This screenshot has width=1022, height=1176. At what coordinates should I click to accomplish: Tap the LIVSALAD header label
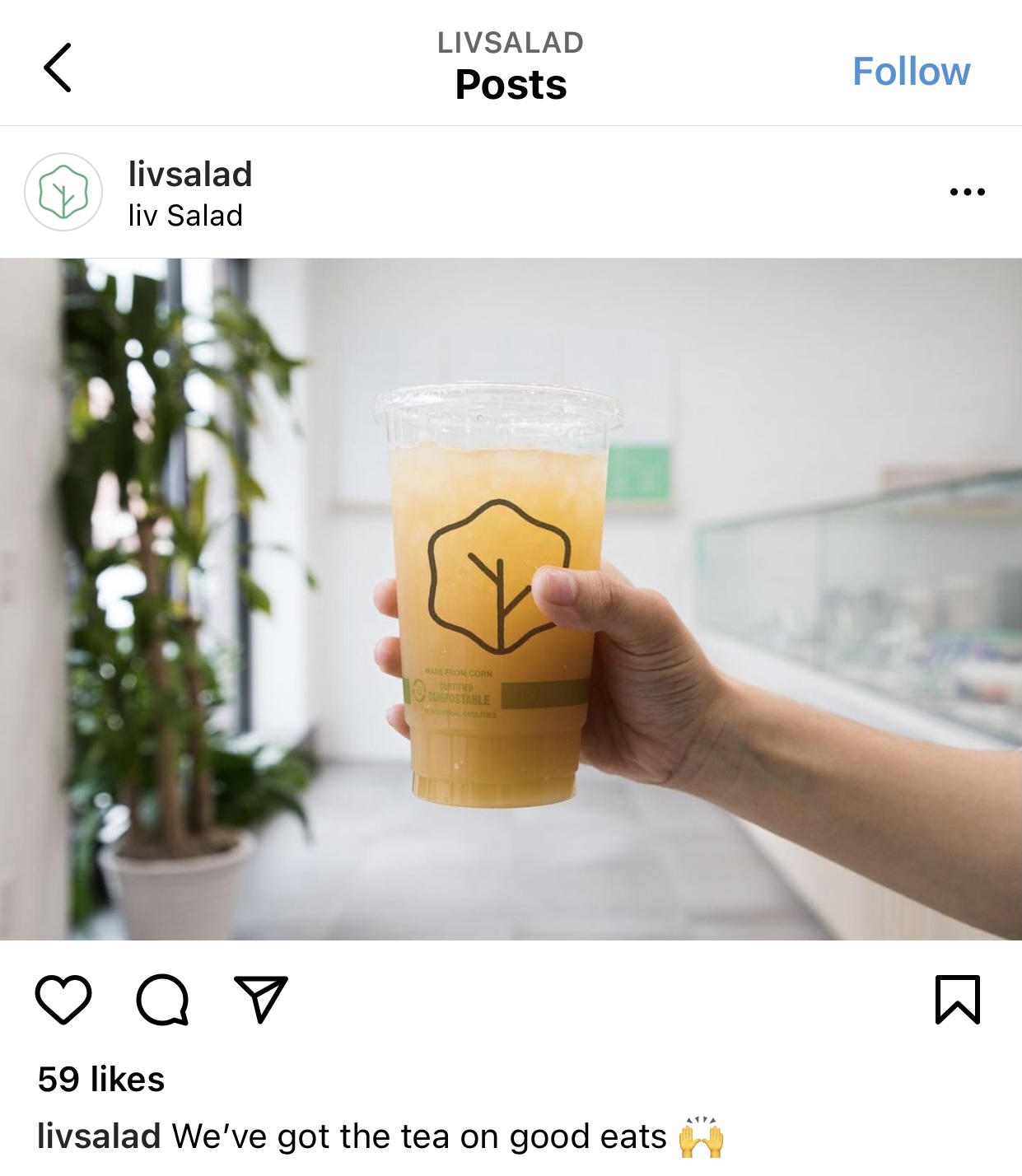(x=511, y=43)
